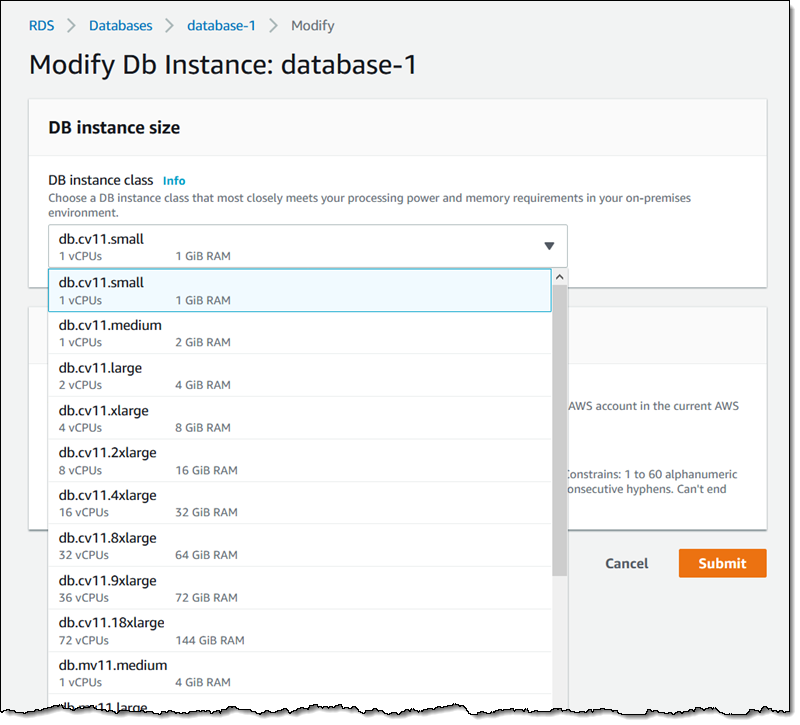The image size is (800, 725).
Task: Open the Info link beside DB instance class
Action: tap(174, 181)
